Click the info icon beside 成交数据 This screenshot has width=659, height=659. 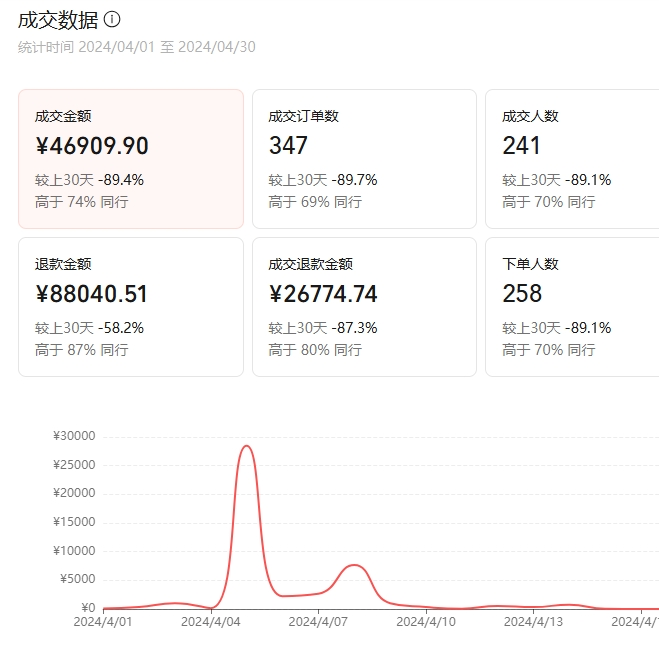pyautogui.click(x=112, y=19)
